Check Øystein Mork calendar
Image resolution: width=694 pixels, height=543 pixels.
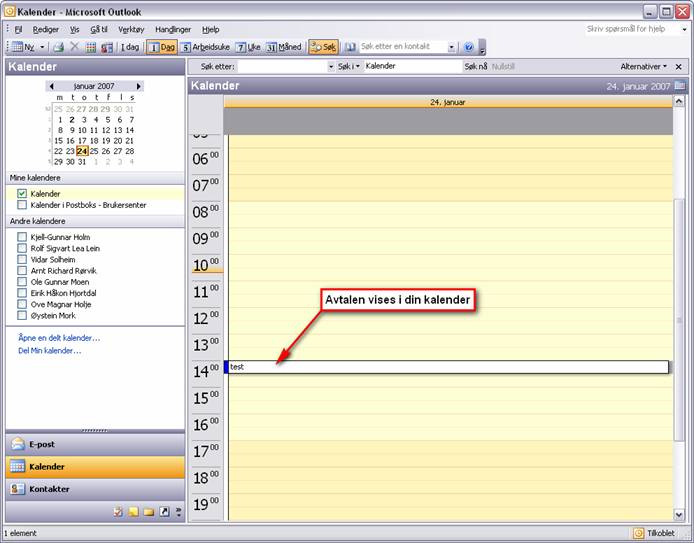pos(22,316)
